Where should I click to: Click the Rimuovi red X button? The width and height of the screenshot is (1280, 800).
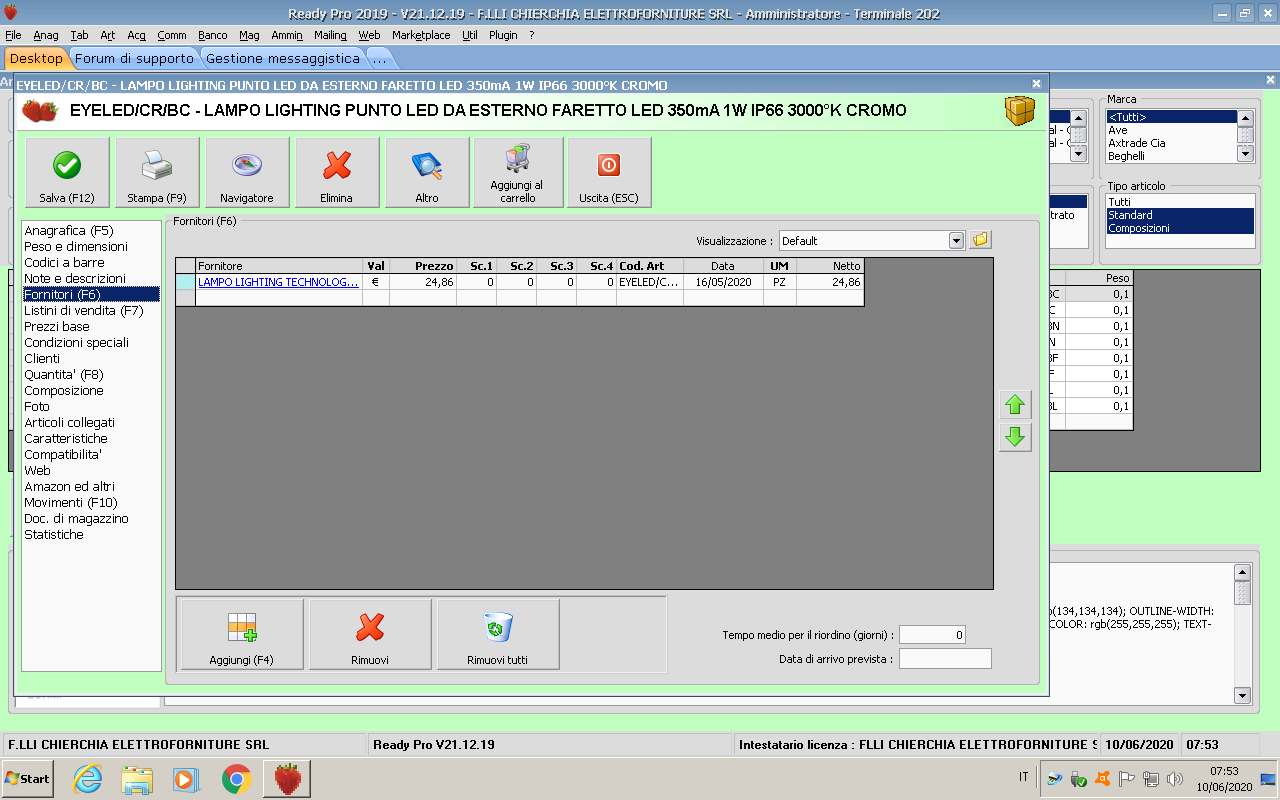tap(370, 634)
